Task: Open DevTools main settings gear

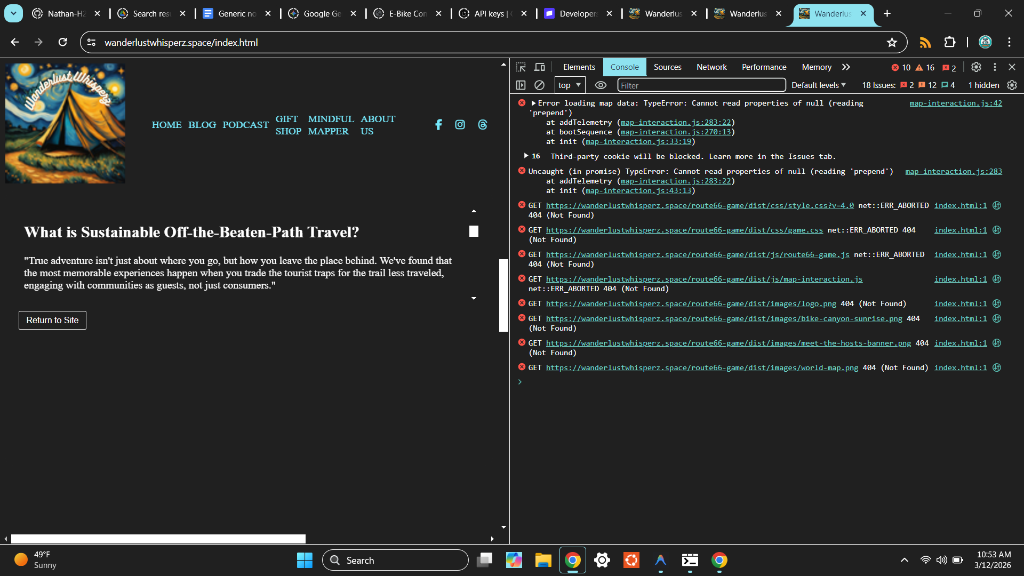Action: tap(976, 67)
